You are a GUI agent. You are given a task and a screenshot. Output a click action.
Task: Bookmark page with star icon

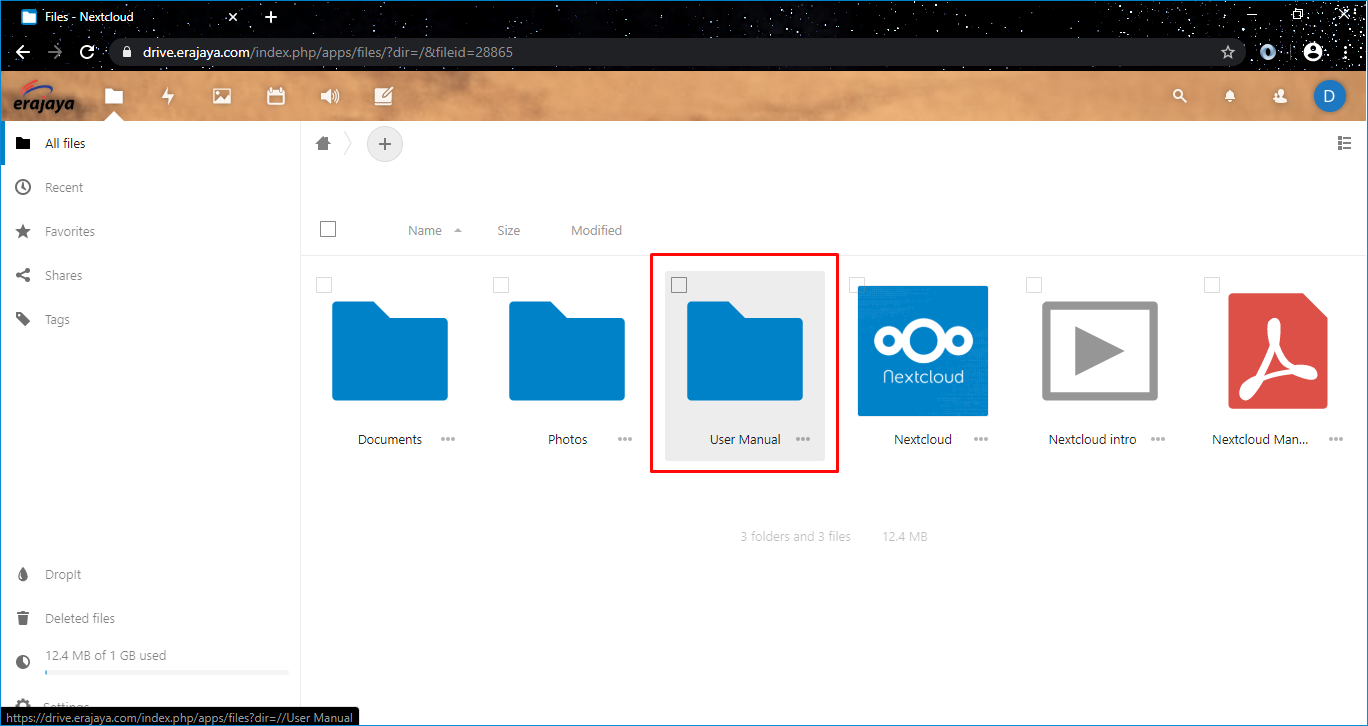[1228, 52]
